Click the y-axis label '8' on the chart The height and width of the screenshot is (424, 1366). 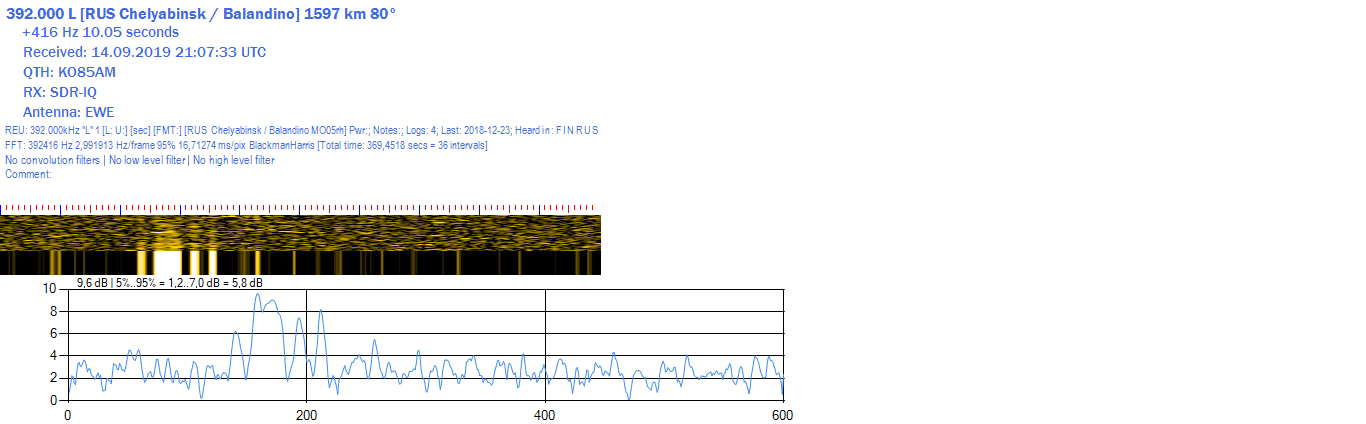(x=54, y=311)
